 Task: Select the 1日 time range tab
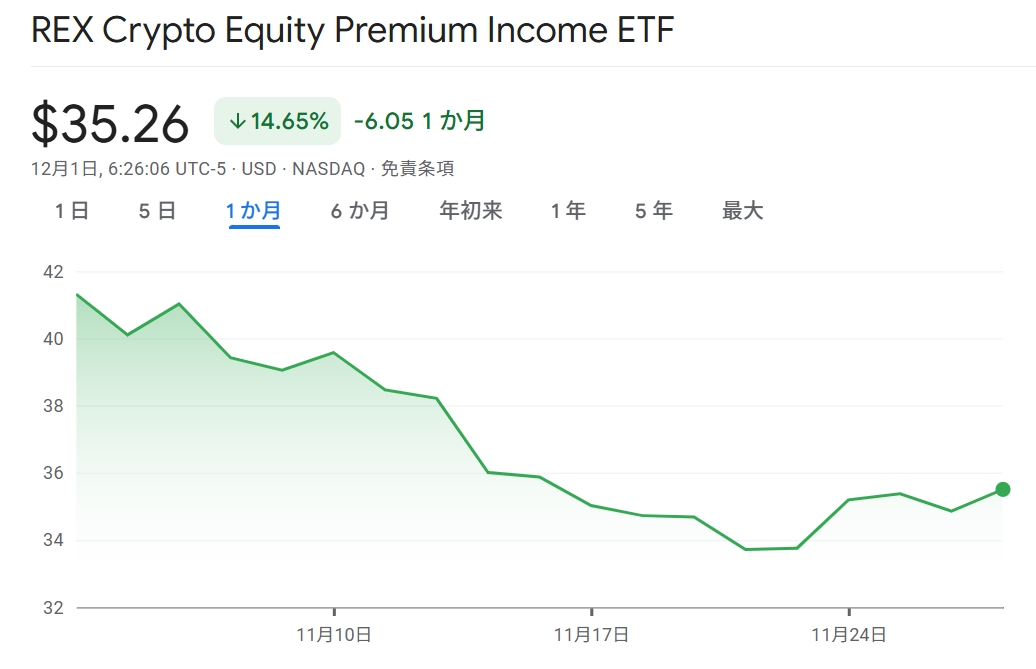pos(72,211)
